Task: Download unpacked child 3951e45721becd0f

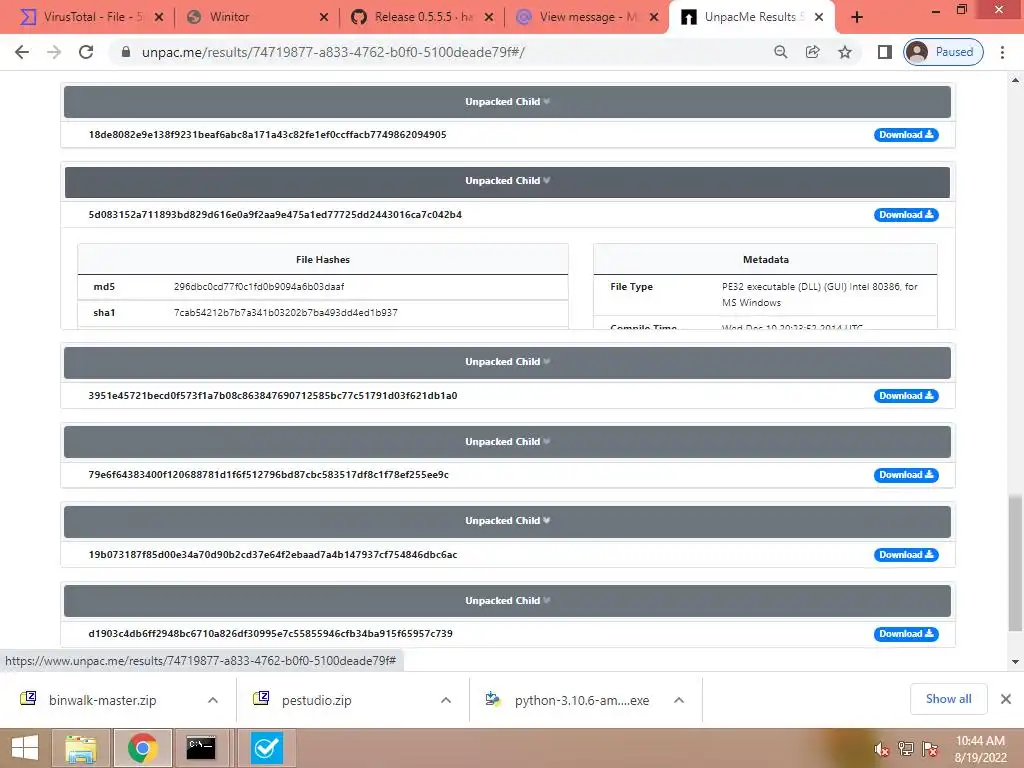Action: 906,396
